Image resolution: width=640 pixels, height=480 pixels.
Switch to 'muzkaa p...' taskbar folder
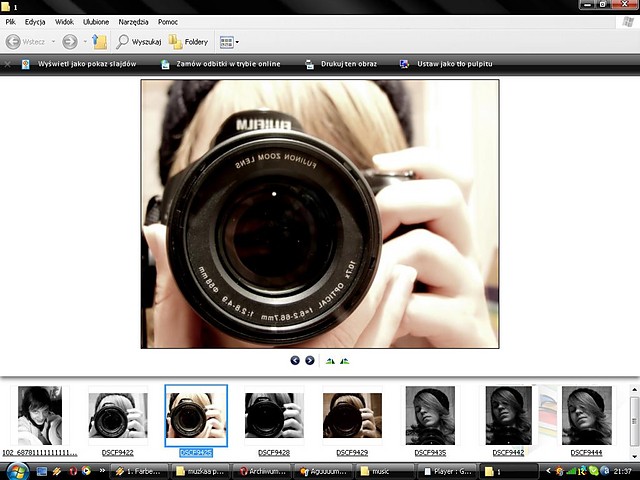pyautogui.click(x=200, y=471)
